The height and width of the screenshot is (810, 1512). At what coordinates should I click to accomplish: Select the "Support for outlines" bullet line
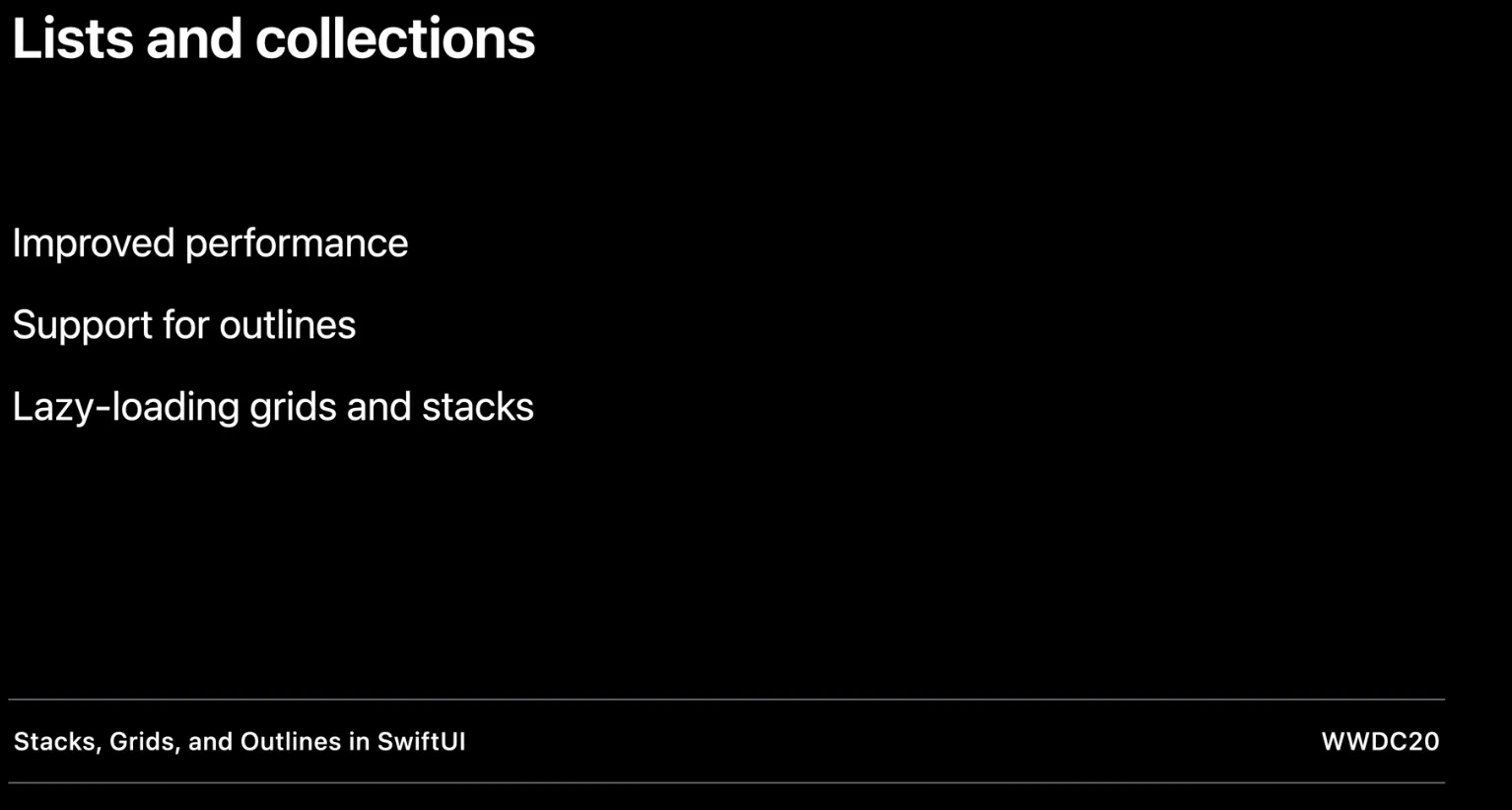pos(183,325)
